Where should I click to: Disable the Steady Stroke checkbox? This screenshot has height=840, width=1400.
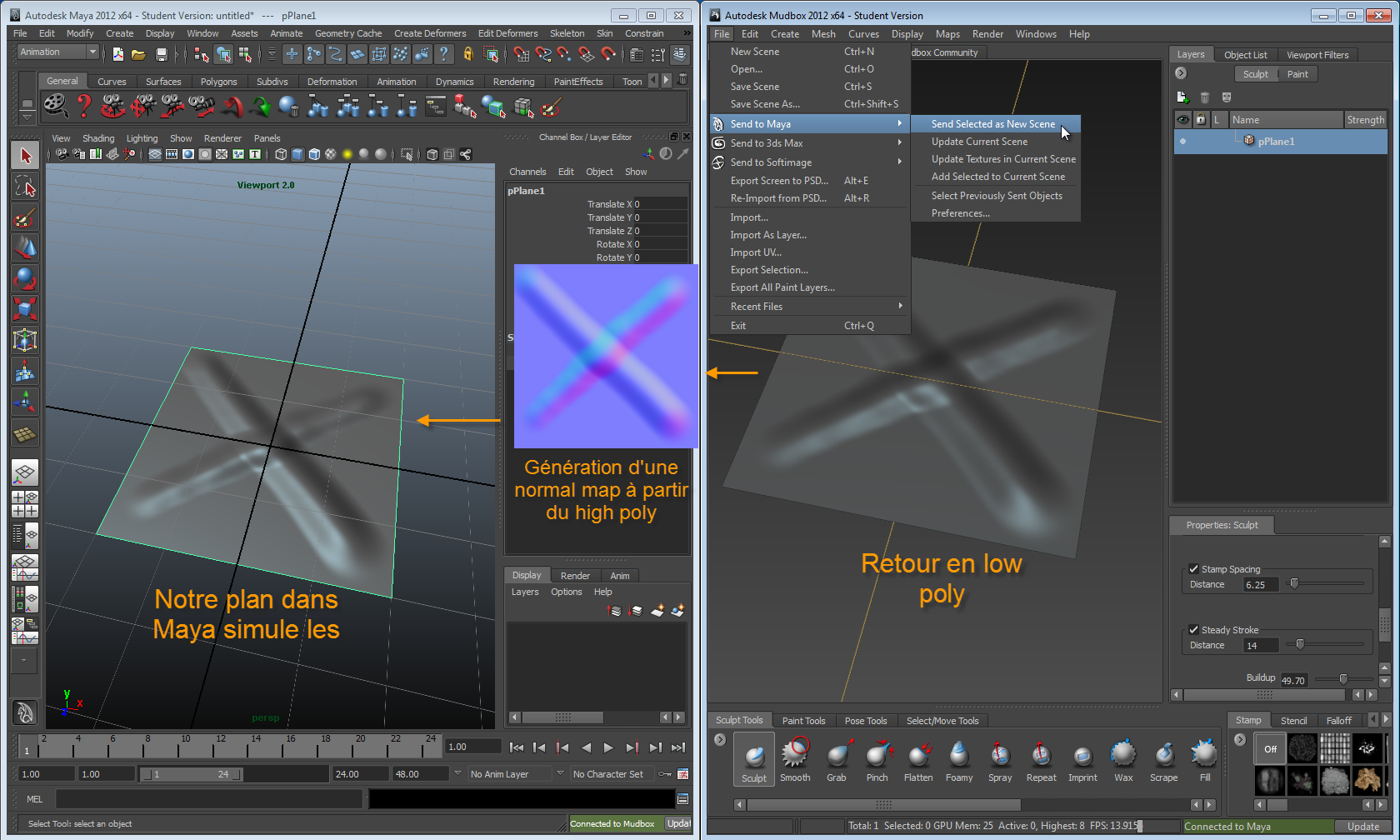pos(1193,630)
